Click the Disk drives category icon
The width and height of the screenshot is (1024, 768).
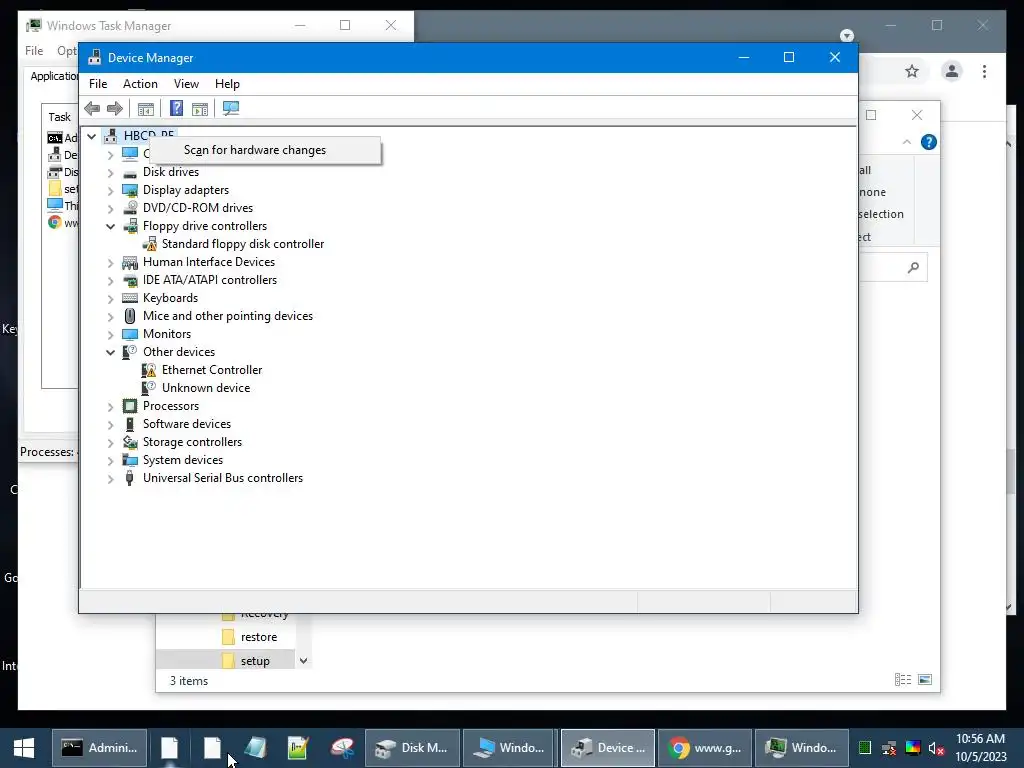click(x=130, y=172)
